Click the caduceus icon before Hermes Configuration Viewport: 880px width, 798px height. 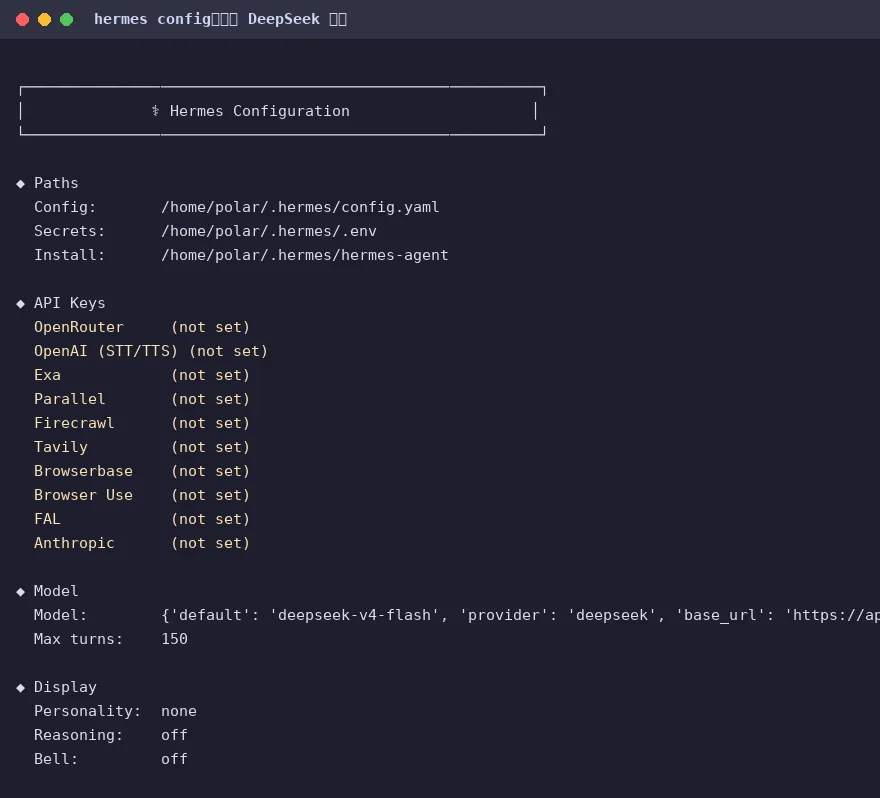155,111
